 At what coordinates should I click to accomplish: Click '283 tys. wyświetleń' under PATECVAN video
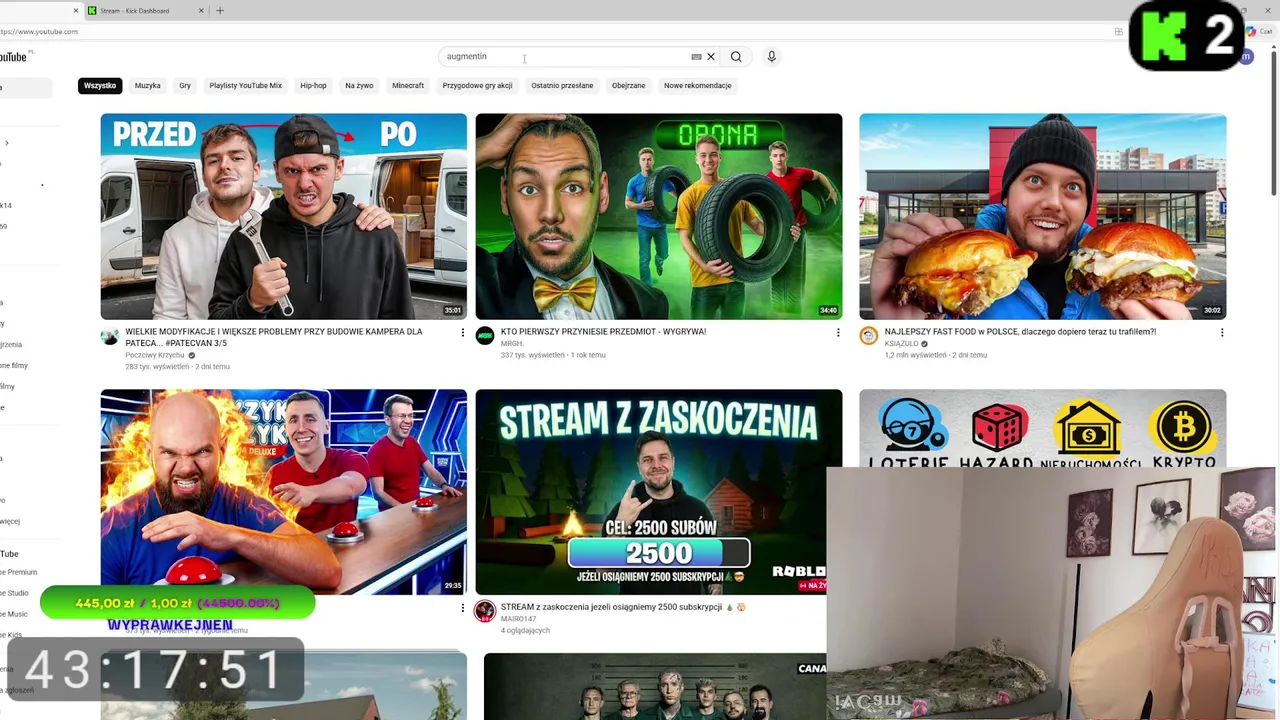[158, 367]
